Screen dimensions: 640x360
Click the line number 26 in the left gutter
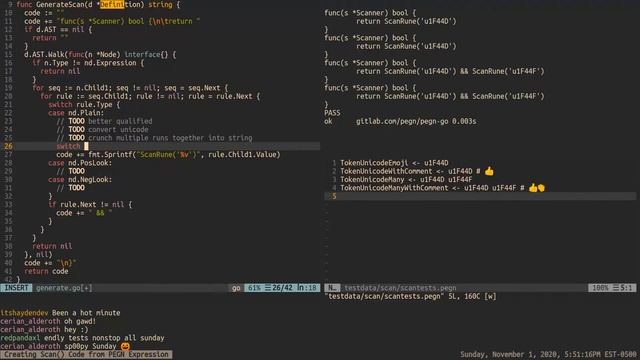pyautogui.click(x=8, y=146)
